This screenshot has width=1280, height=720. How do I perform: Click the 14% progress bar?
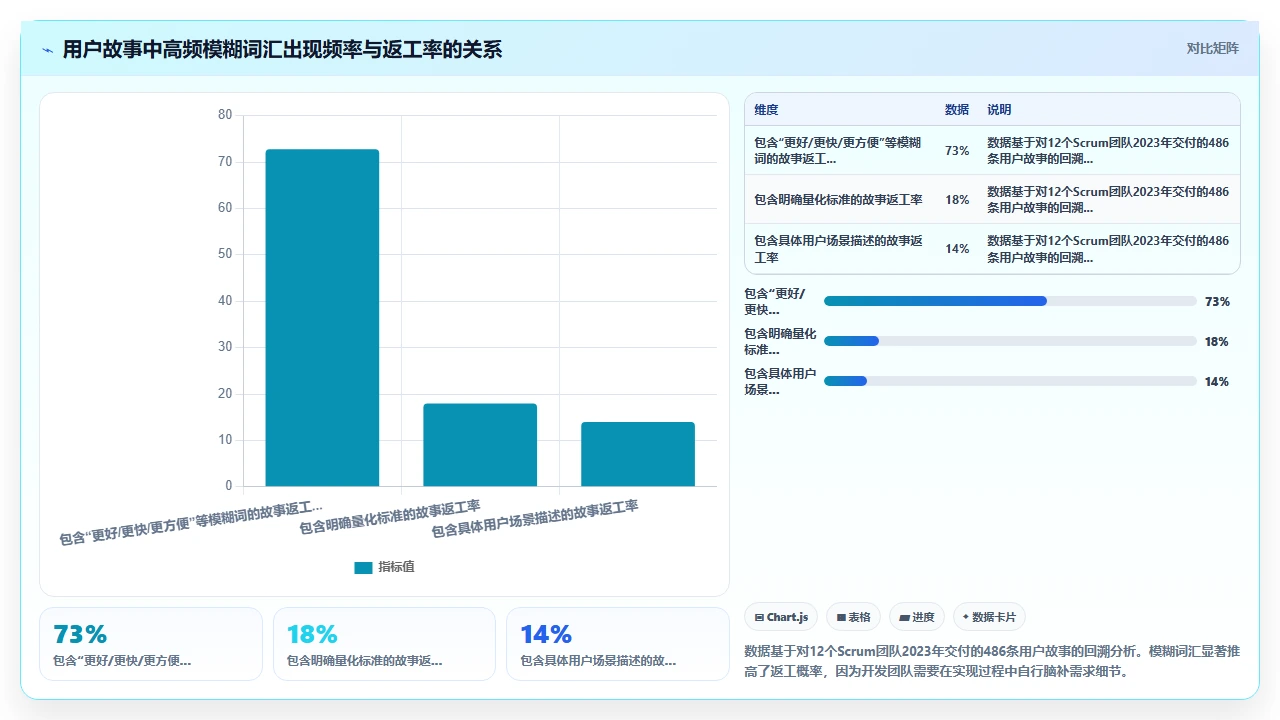click(1010, 381)
